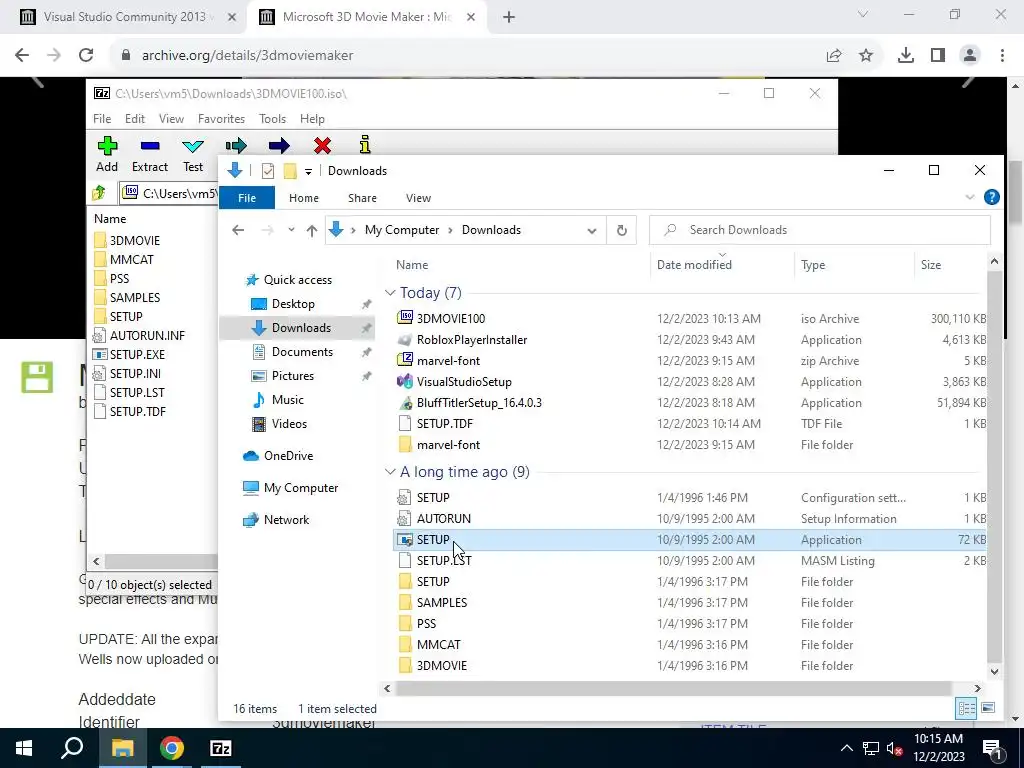Open Explorer address bar history dropdown
The image size is (1024, 768).
click(592, 231)
